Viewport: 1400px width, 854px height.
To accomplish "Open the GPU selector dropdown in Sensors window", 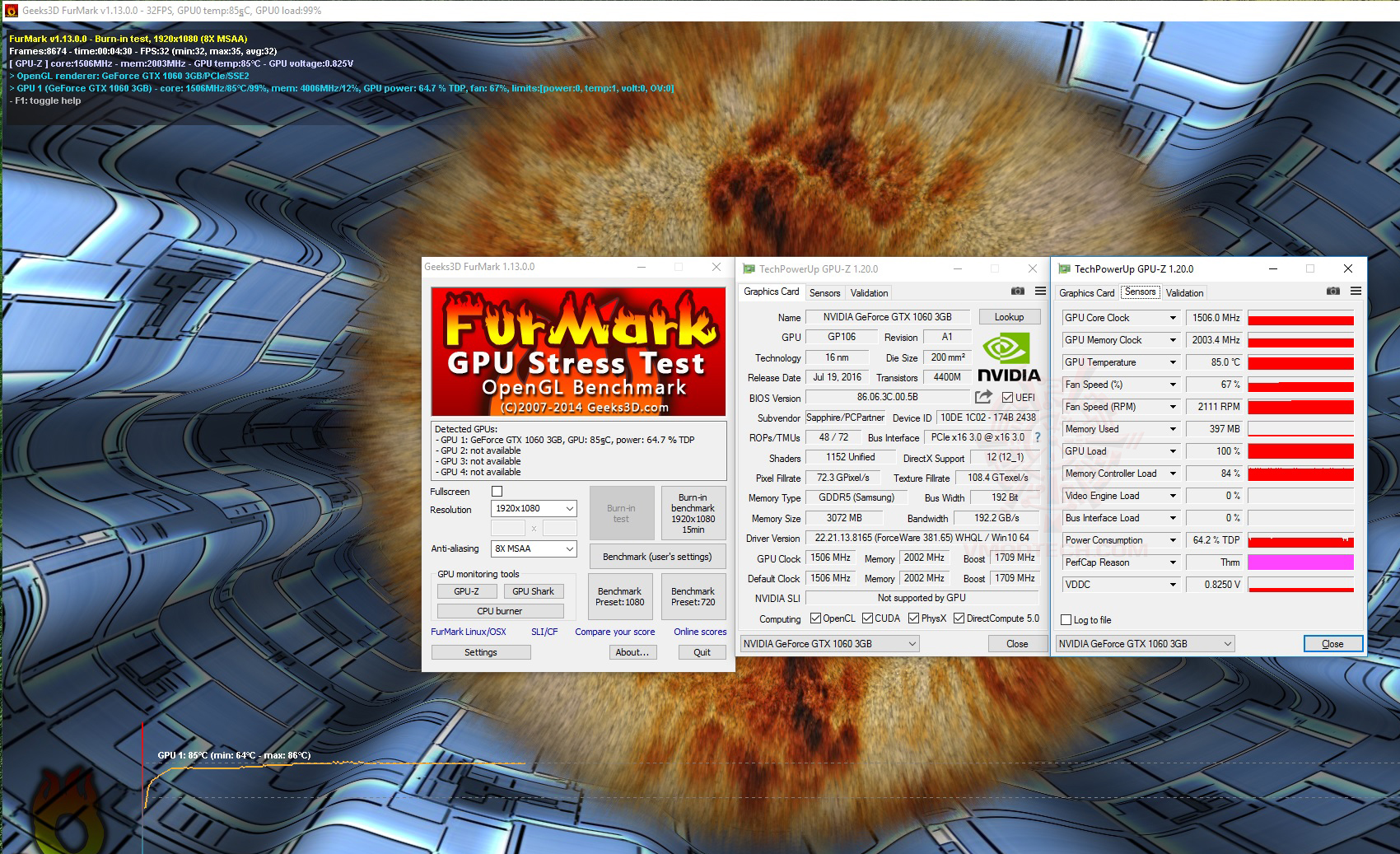I will click(1145, 644).
